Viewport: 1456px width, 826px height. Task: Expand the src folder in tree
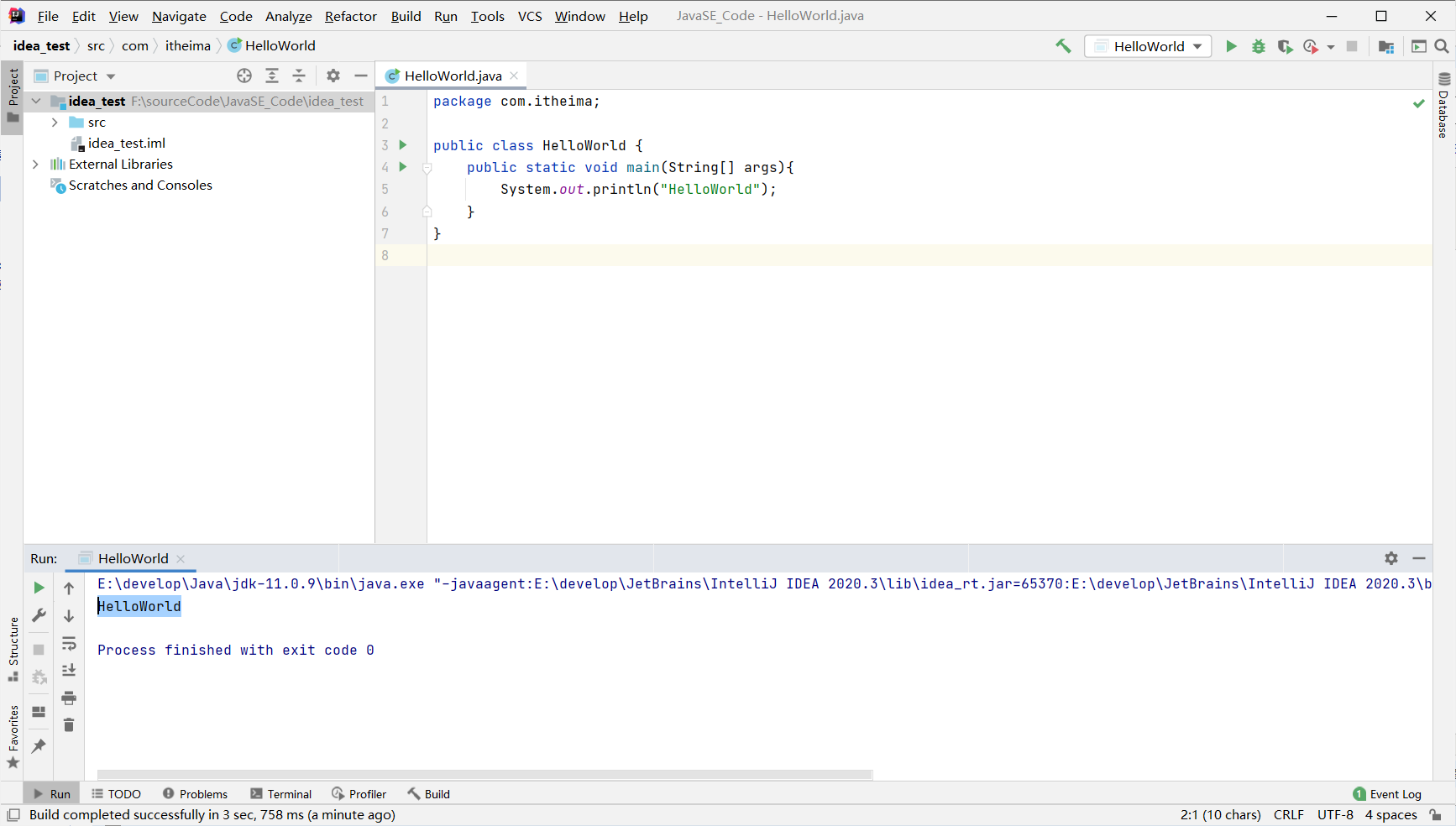click(x=55, y=123)
